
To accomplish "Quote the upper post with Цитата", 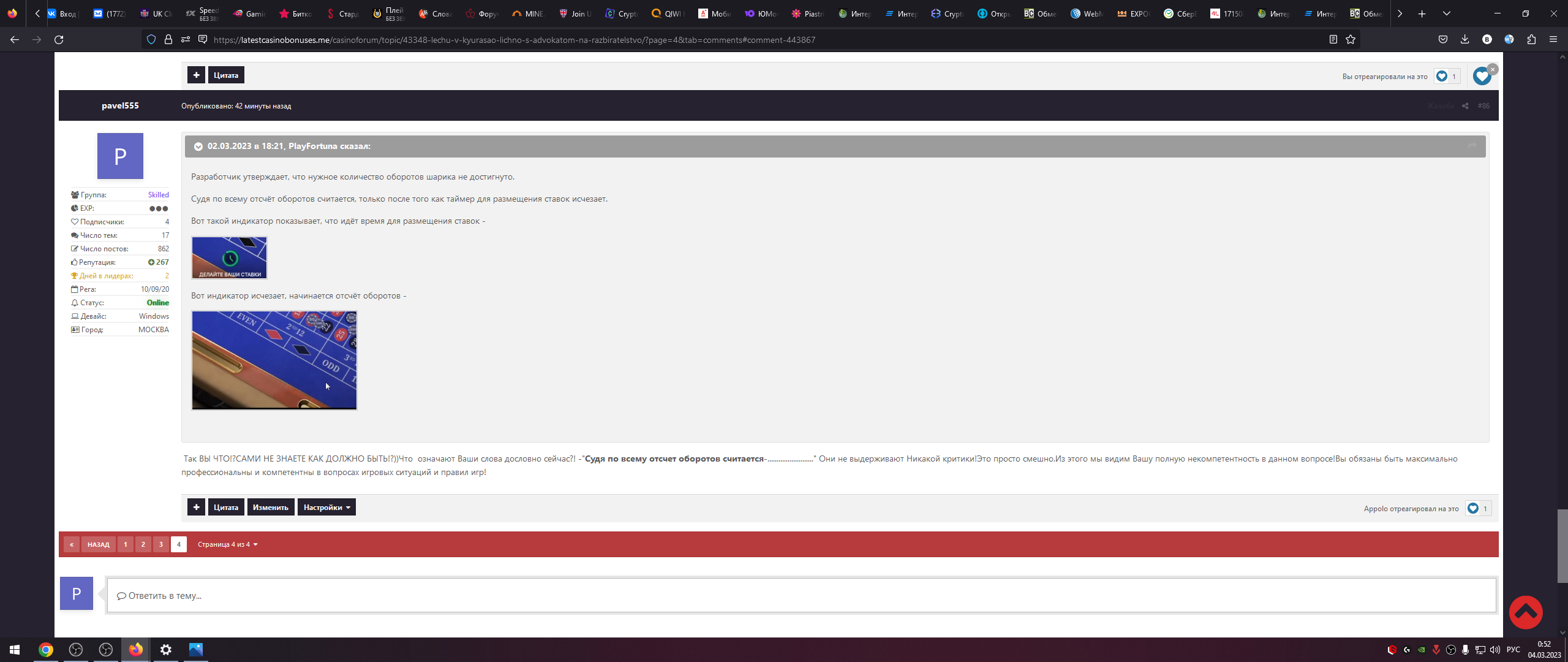I will click(226, 75).
